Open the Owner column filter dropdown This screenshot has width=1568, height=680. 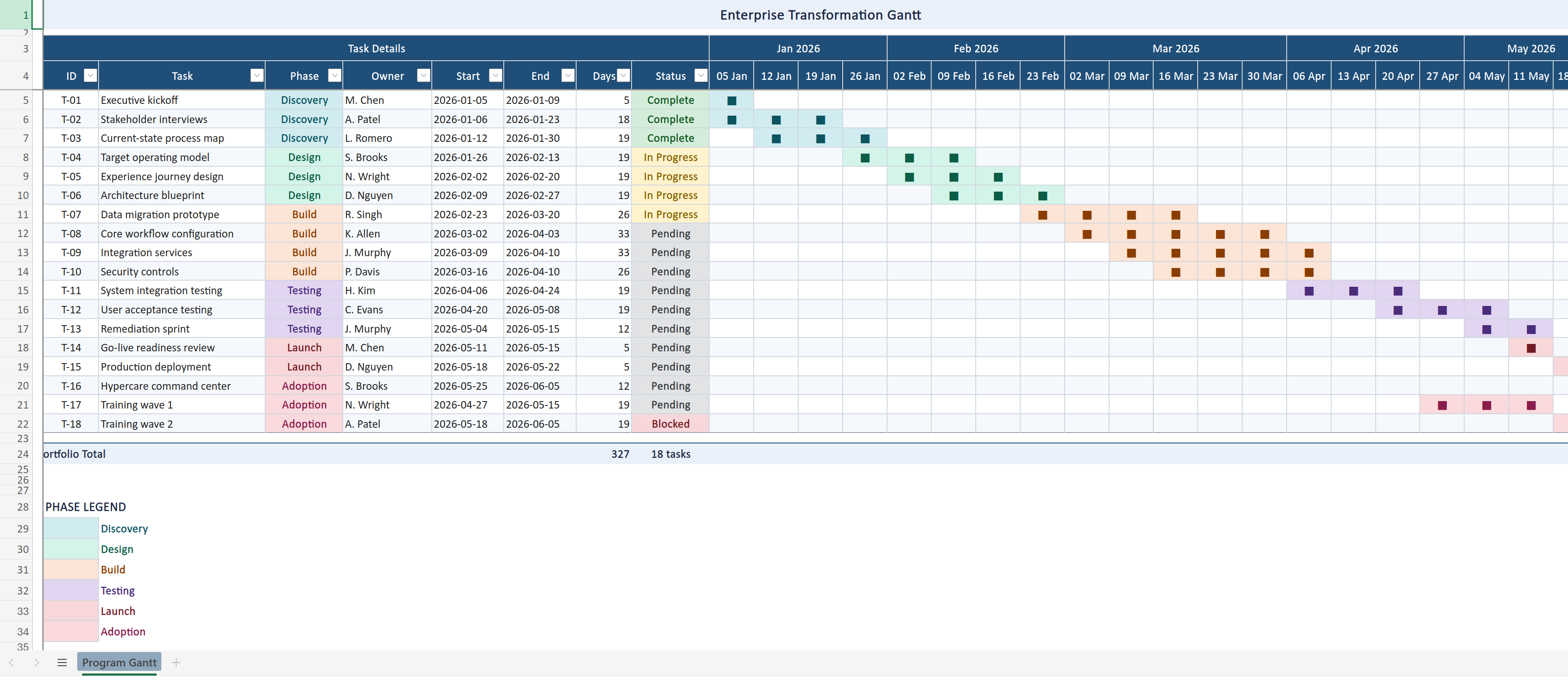(x=424, y=76)
